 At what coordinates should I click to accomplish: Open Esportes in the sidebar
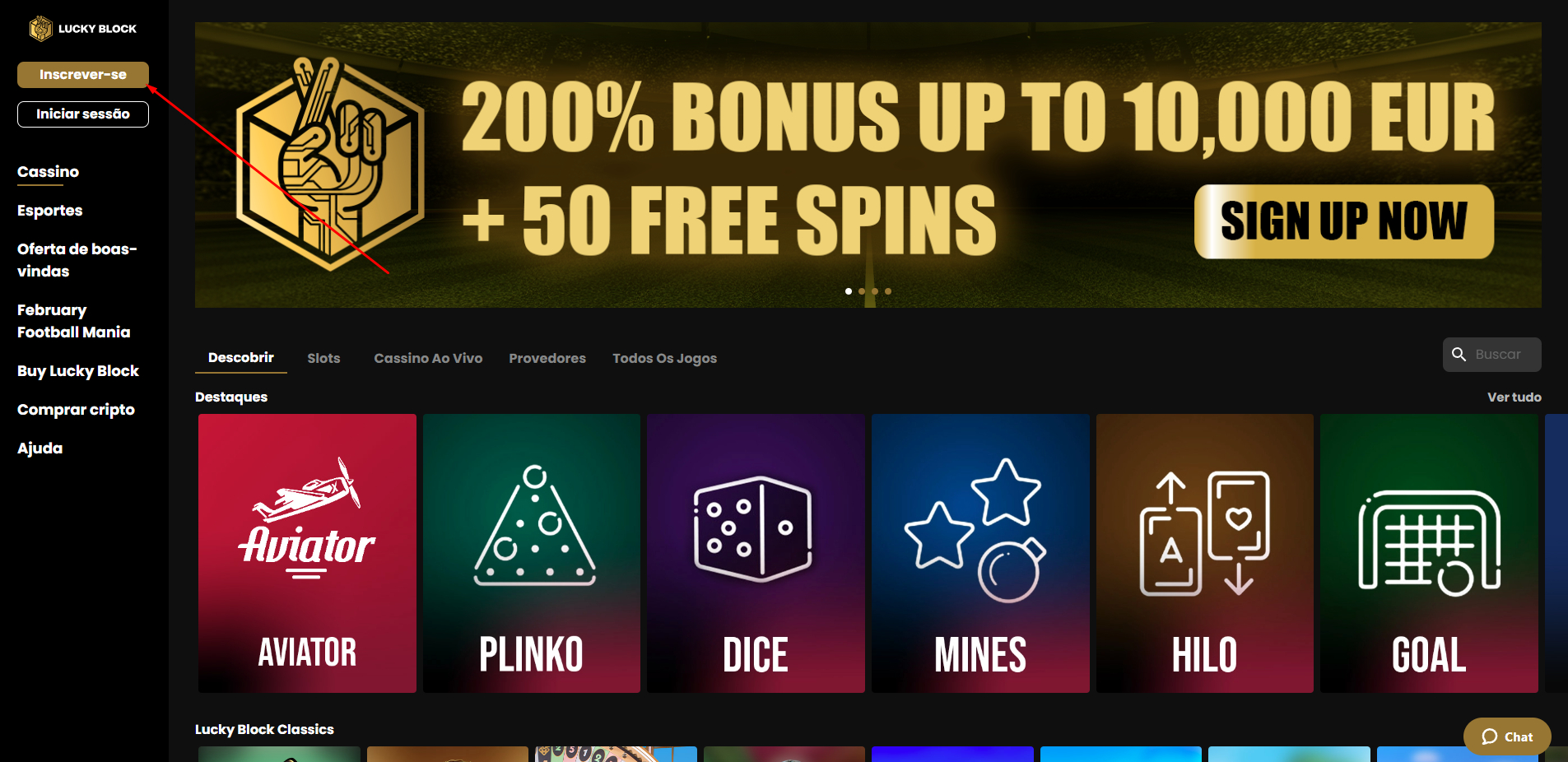coord(50,211)
